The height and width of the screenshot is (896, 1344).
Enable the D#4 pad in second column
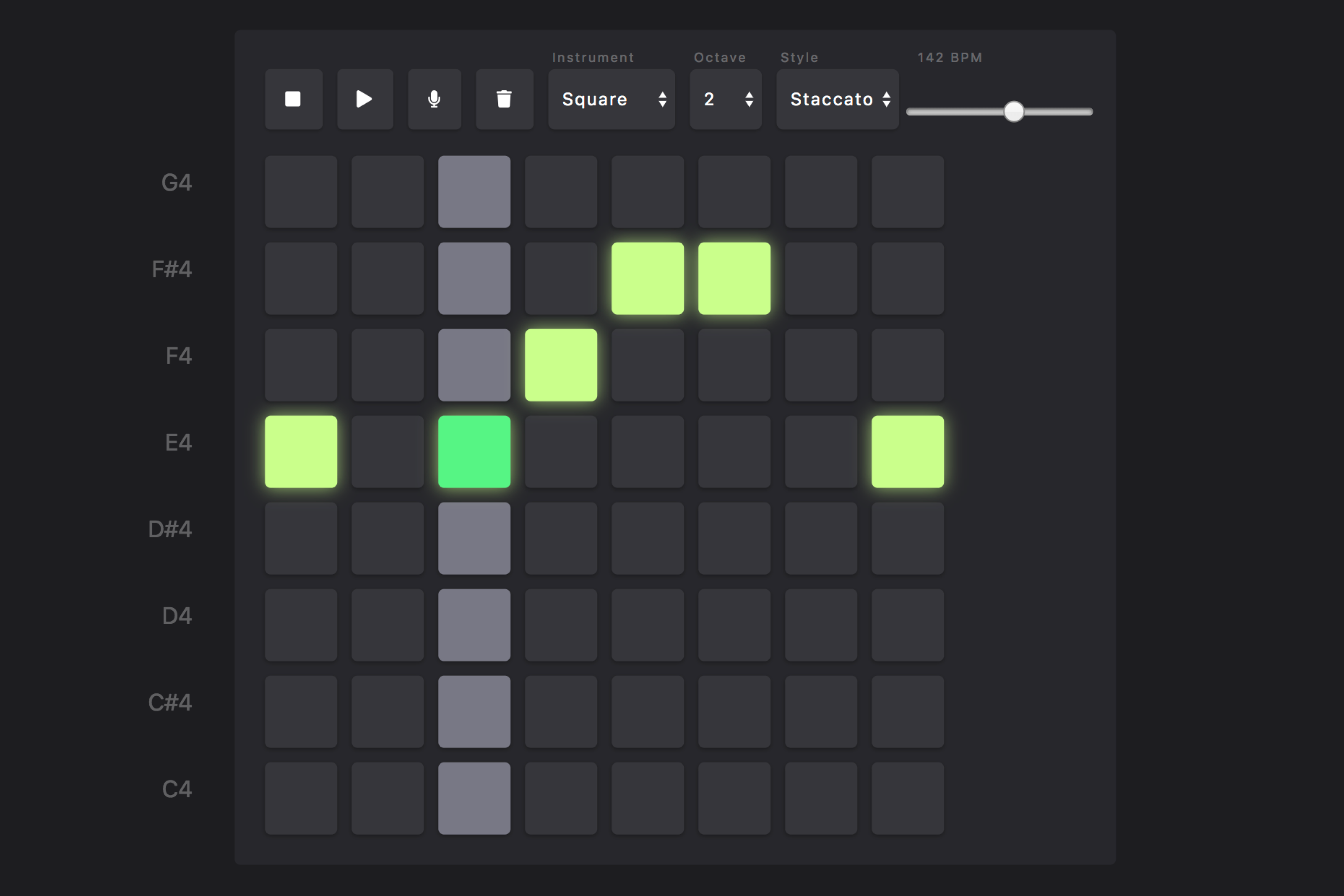coord(388,538)
